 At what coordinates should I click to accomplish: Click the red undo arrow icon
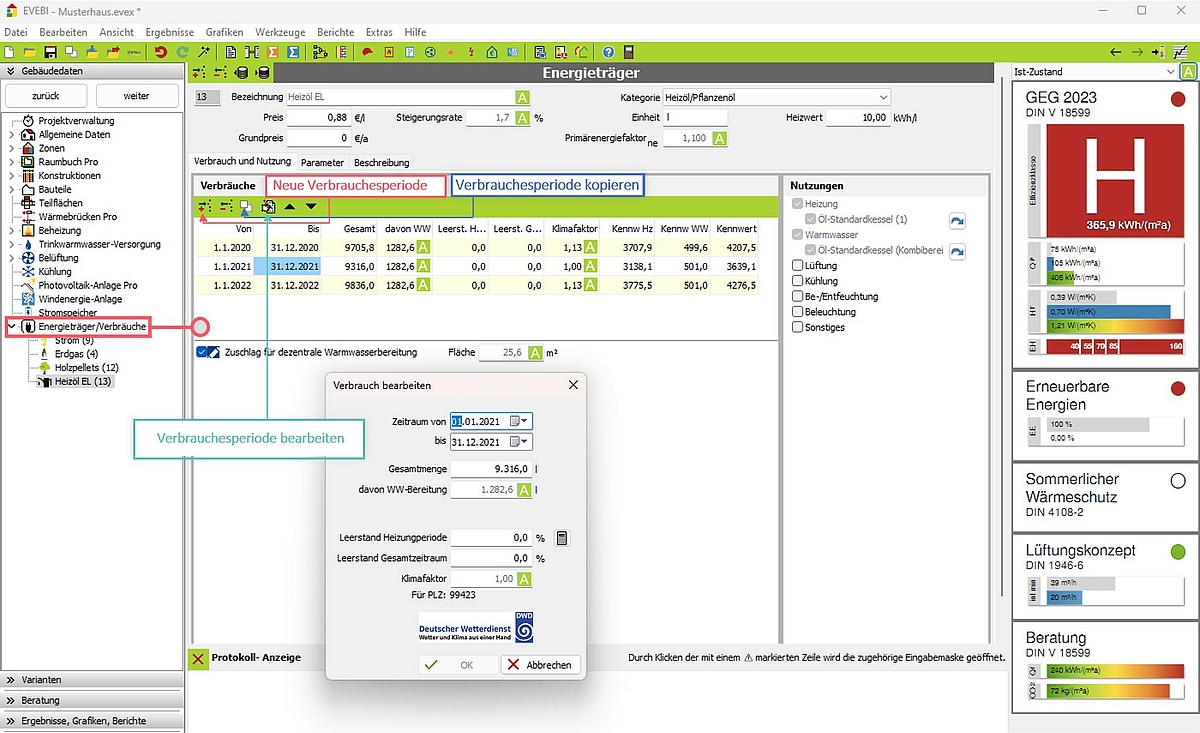pyautogui.click(x=160, y=52)
